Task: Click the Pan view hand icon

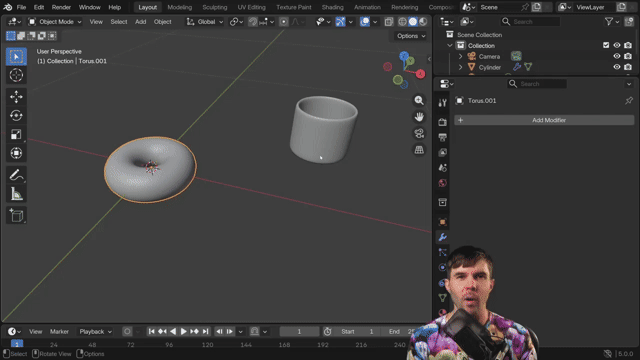Action: pos(419,117)
